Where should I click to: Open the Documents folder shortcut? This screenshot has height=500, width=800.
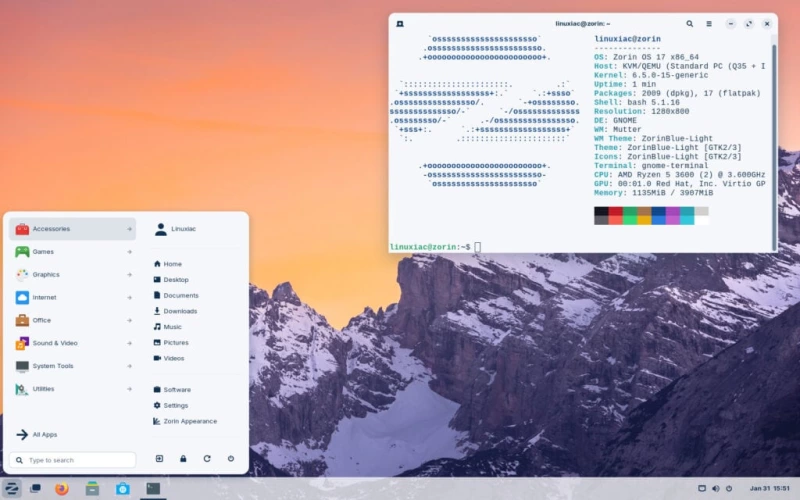coord(176,295)
